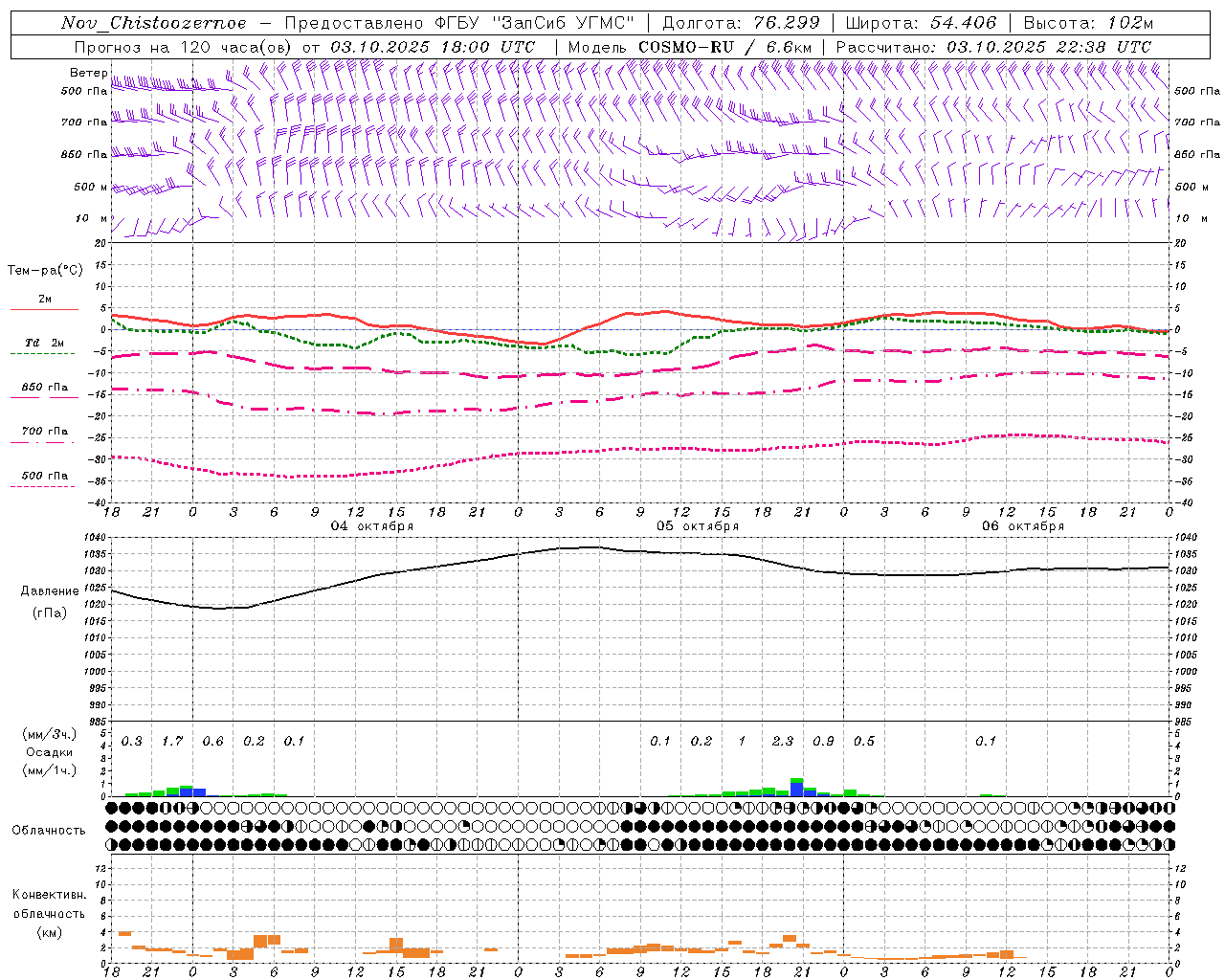Image resolution: width=1225 pixels, height=980 pixels.
Task: Click the 0.9 precipitation total
Action: 823,742
